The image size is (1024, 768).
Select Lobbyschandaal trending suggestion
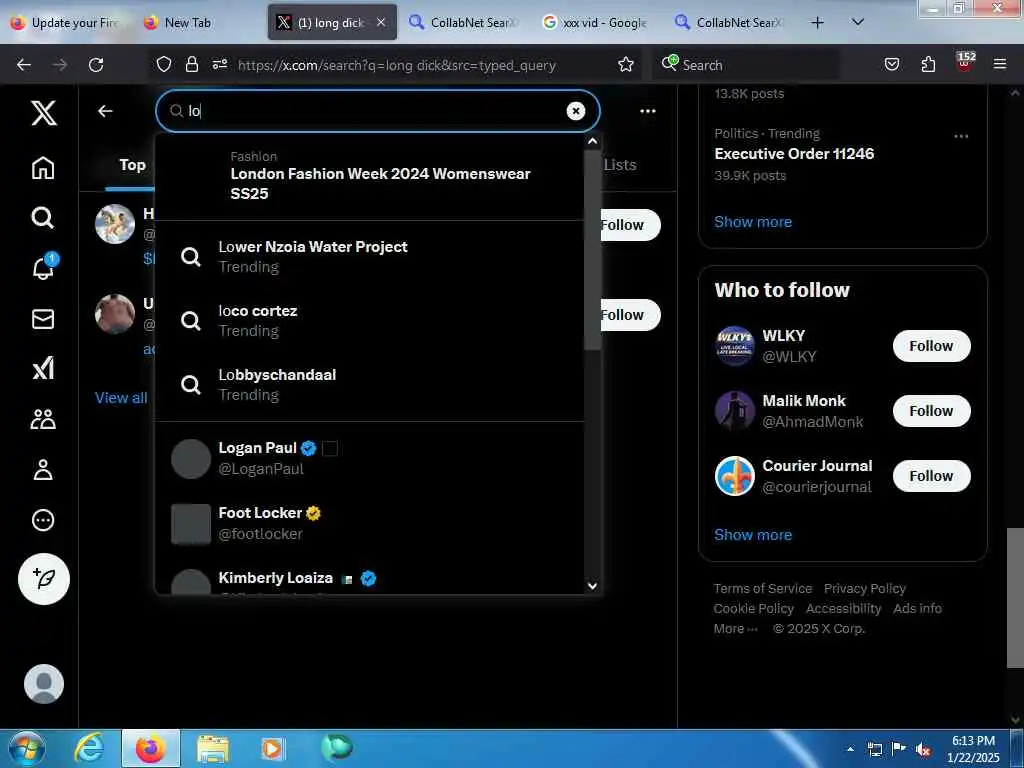coord(369,385)
